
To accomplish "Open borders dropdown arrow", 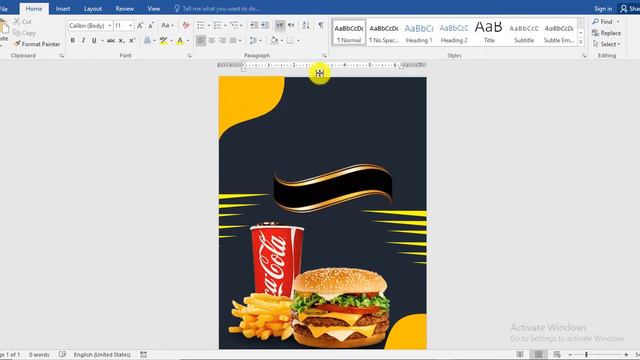I will [x=298, y=40].
